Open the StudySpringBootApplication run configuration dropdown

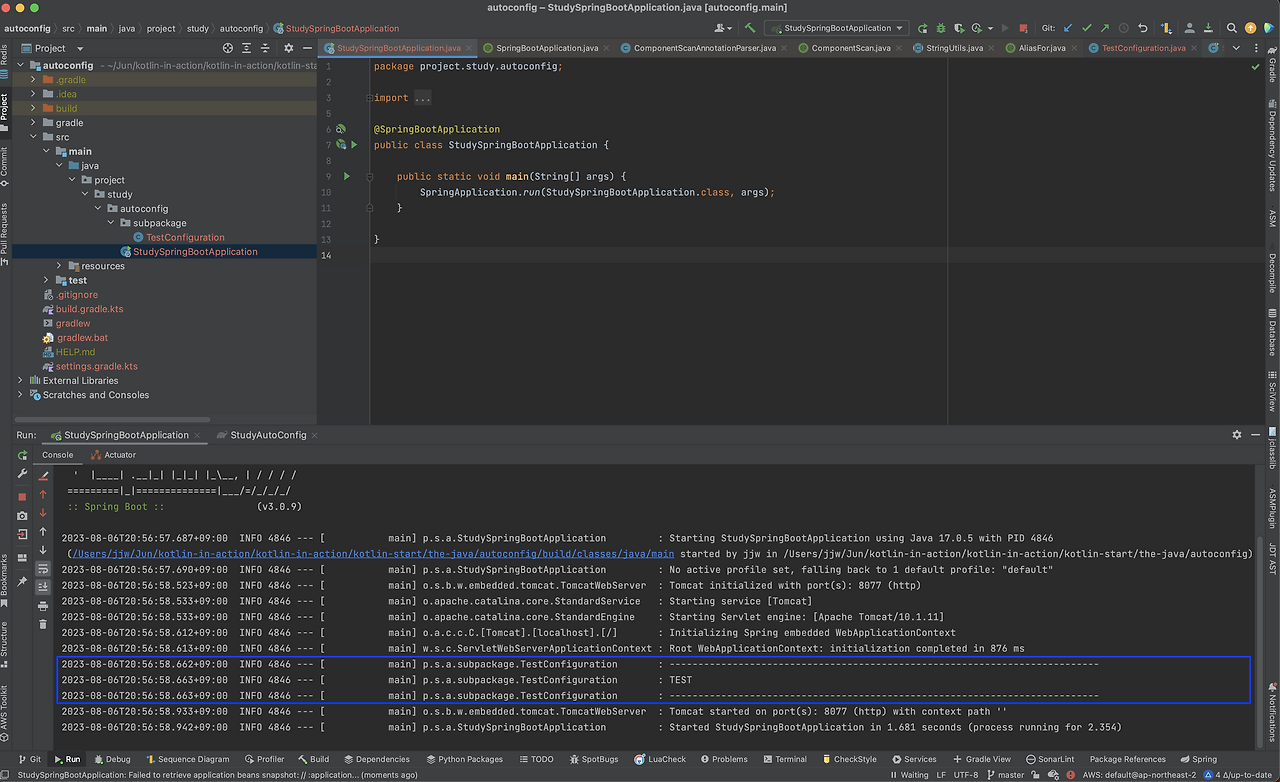pyautogui.click(x=836, y=28)
